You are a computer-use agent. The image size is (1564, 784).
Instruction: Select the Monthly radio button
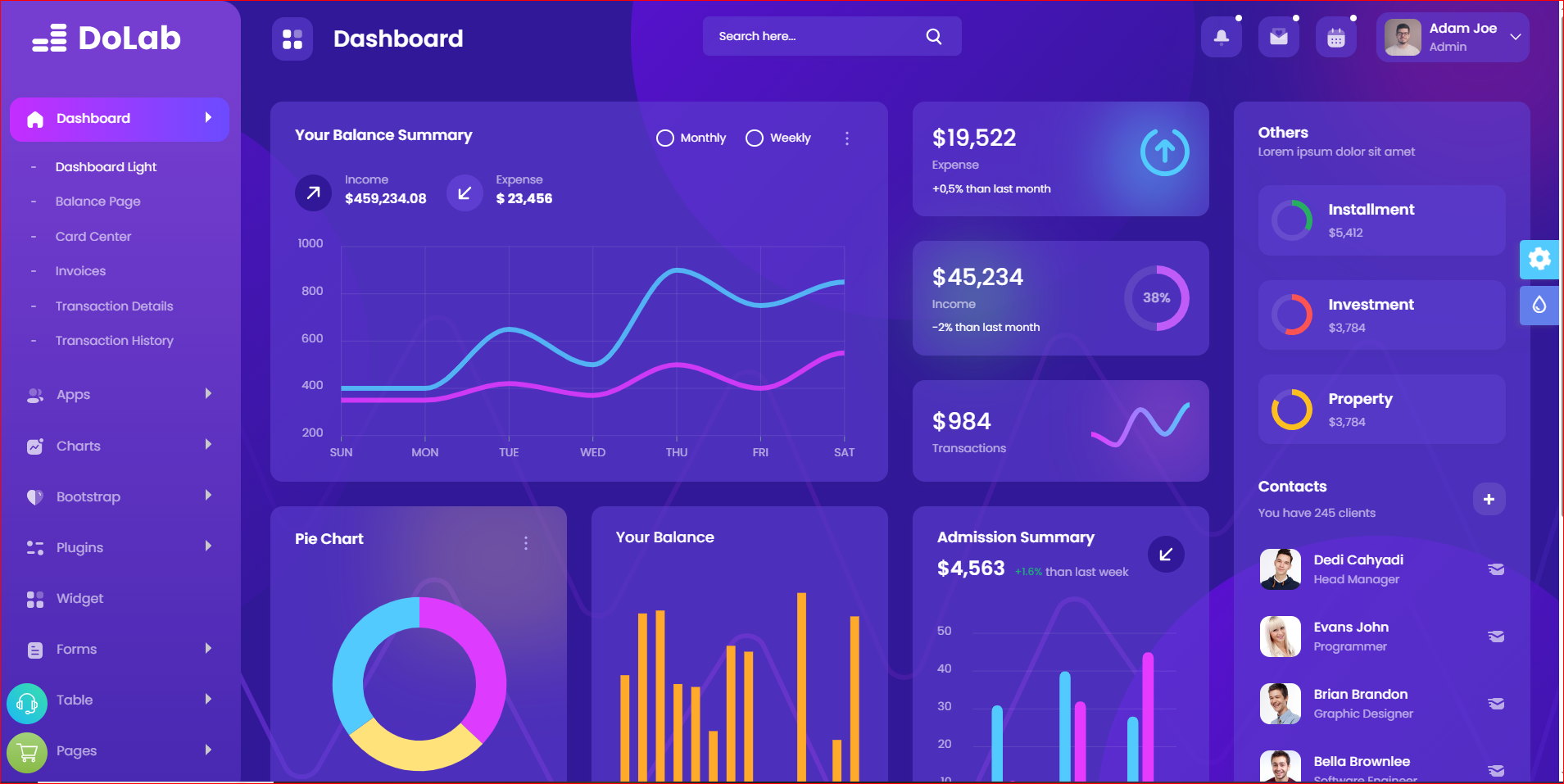665,138
